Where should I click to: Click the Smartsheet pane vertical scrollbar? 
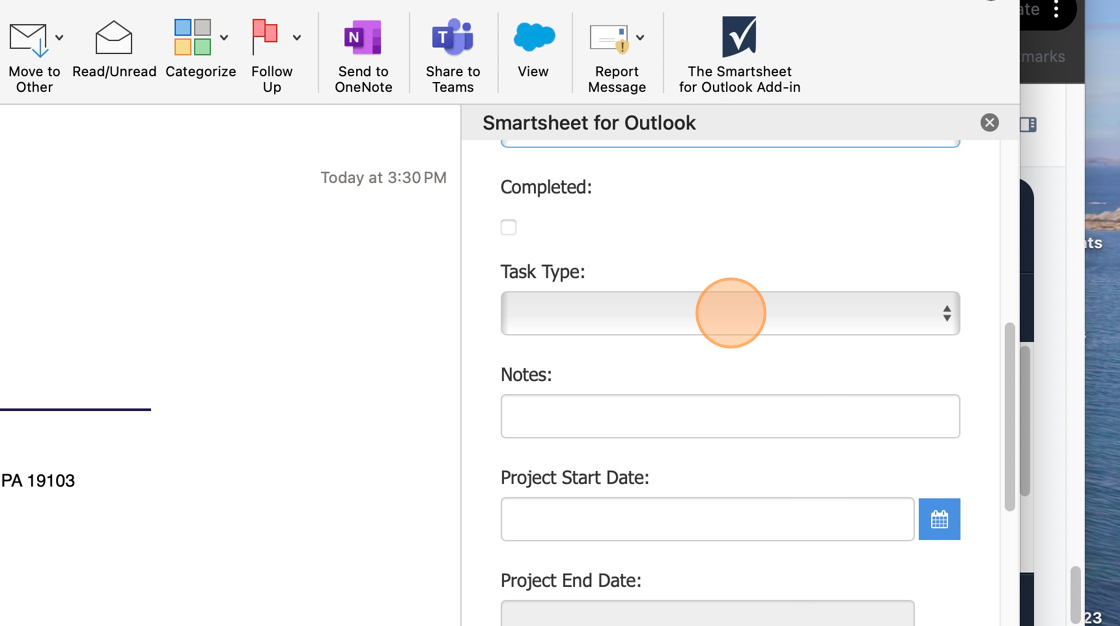(x=1009, y=417)
